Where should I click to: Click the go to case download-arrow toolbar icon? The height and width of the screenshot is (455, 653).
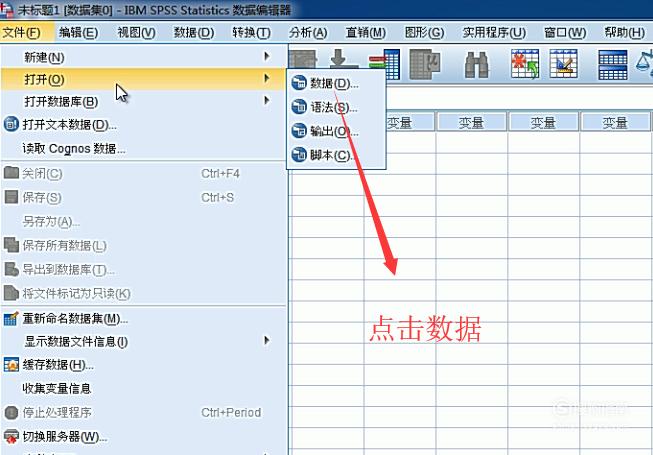tap(344, 59)
